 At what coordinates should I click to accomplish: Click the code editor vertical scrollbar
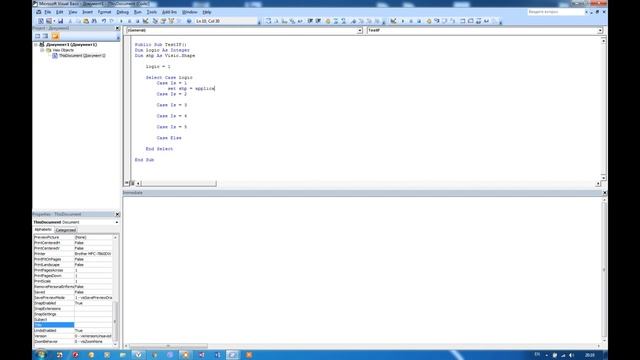pos(603,109)
